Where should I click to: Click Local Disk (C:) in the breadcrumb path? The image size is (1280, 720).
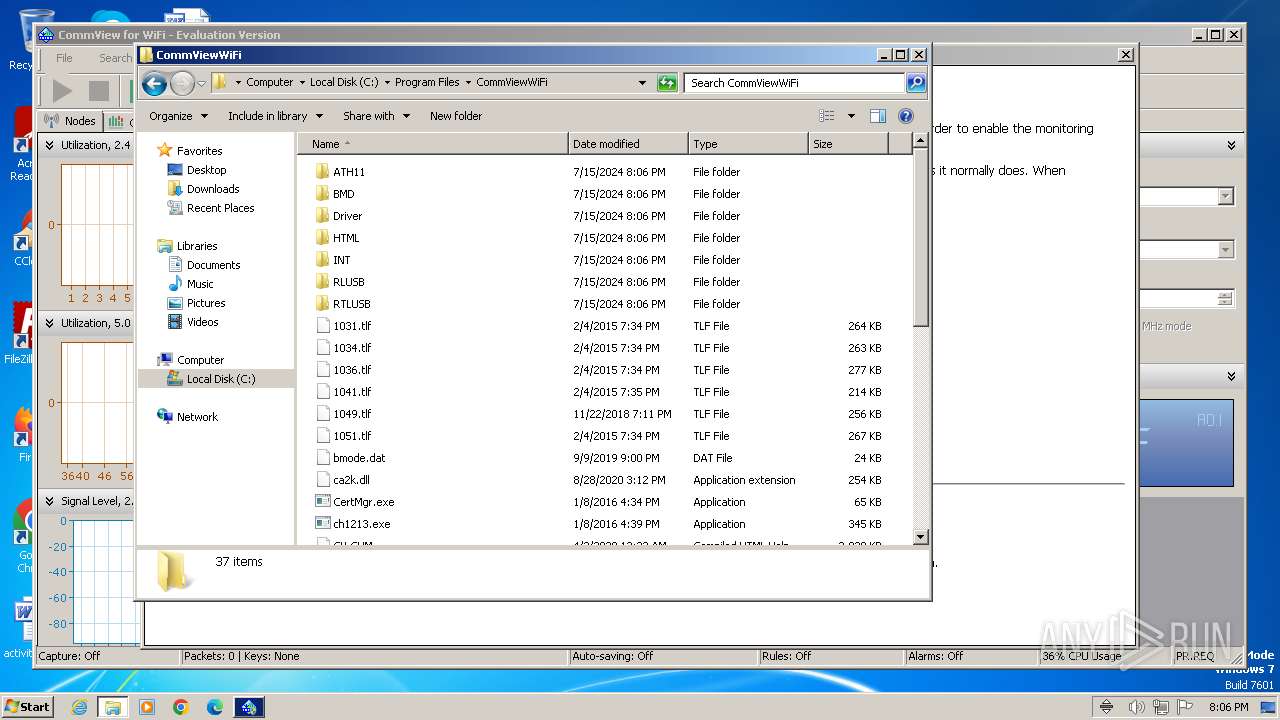(x=344, y=83)
